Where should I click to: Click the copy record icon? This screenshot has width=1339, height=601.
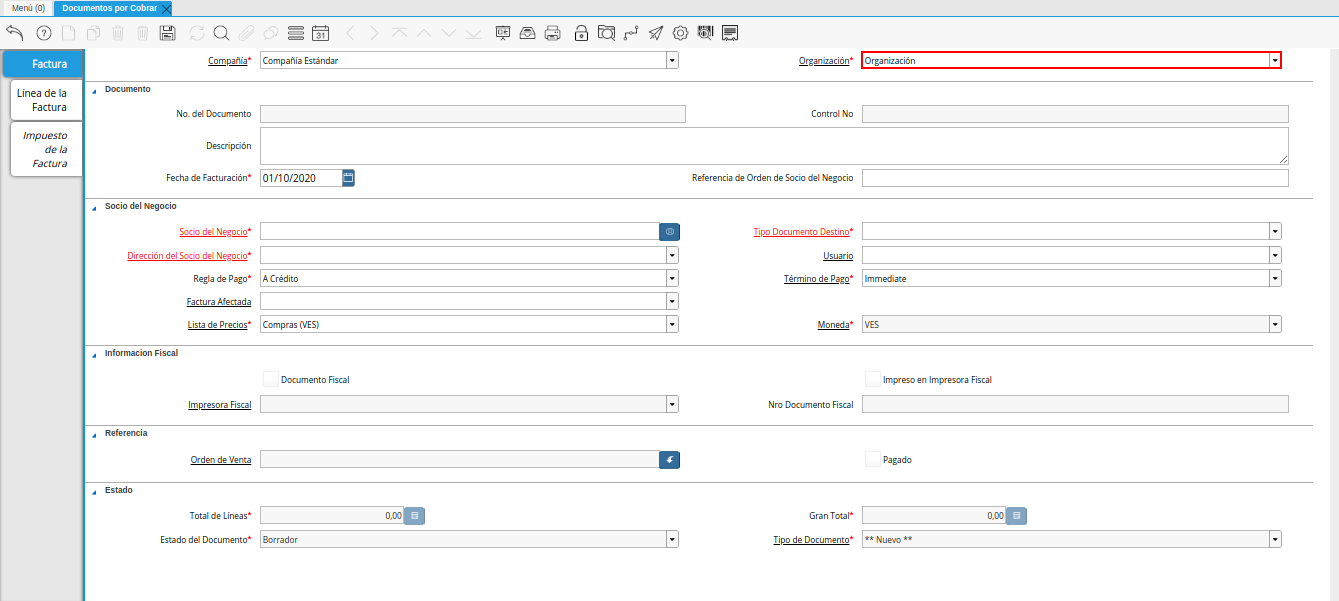pos(93,33)
